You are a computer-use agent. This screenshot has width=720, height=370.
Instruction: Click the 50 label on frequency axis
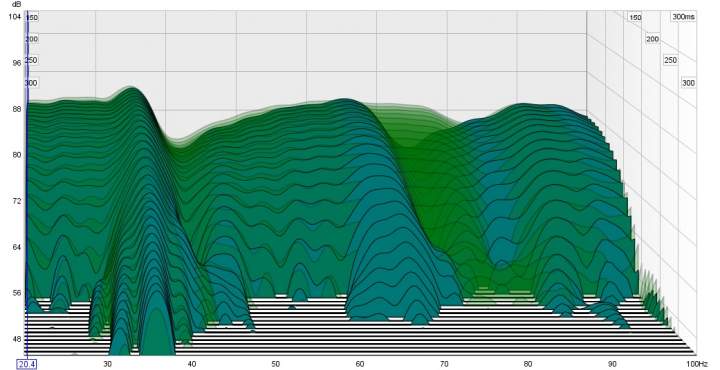(x=276, y=364)
